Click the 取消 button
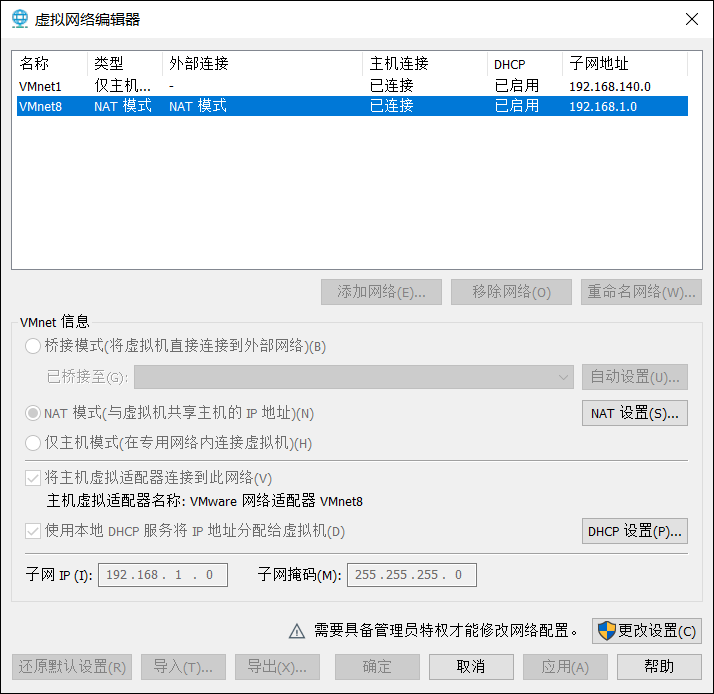Viewport: 714px width, 694px height. [471, 667]
